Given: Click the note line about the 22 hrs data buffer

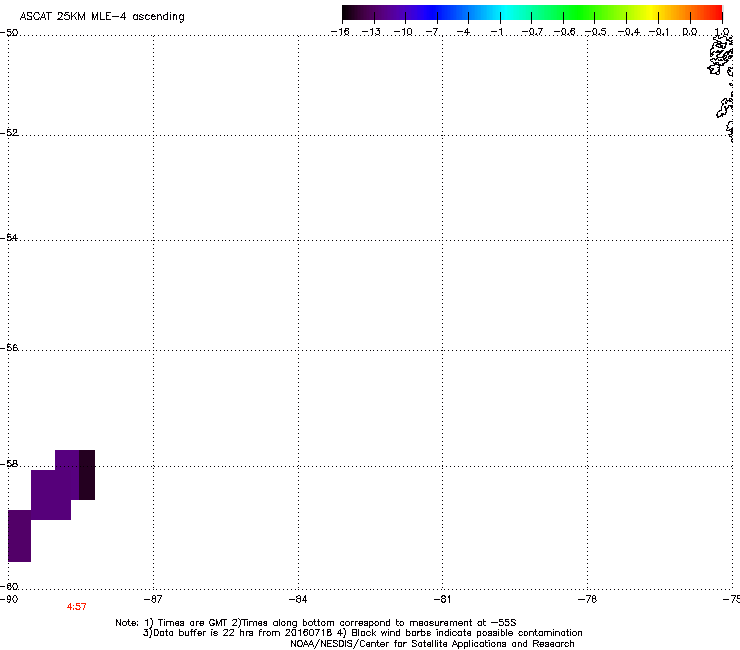Looking at the screenshot, I should click(362, 633).
